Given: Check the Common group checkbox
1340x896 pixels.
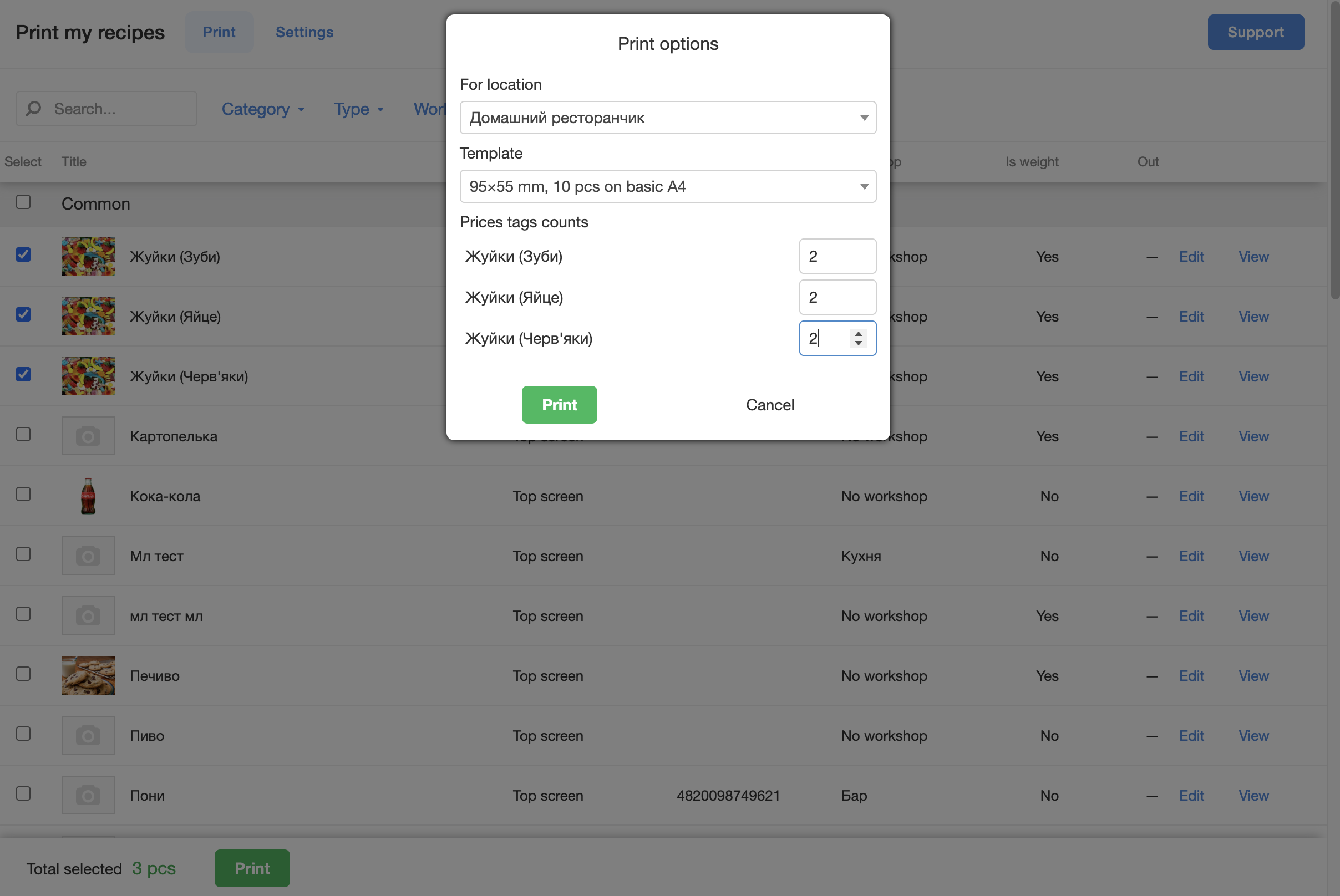Looking at the screenshot, I should coord(23,202).
